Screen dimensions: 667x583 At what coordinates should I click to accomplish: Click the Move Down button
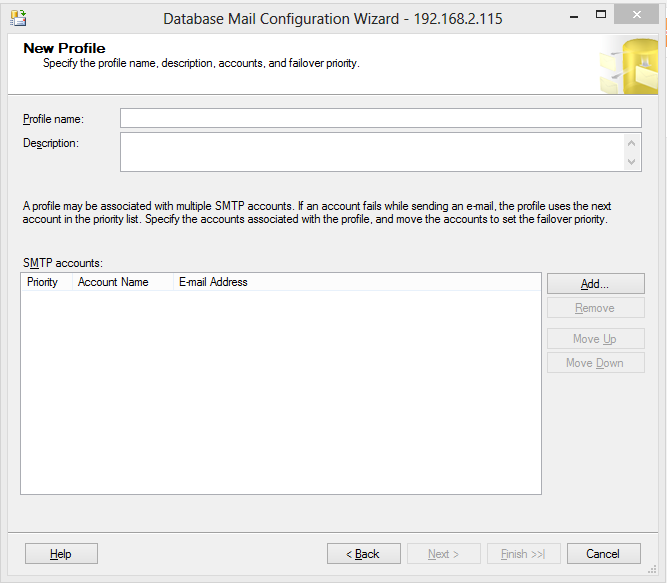click(x=596, y=362)
